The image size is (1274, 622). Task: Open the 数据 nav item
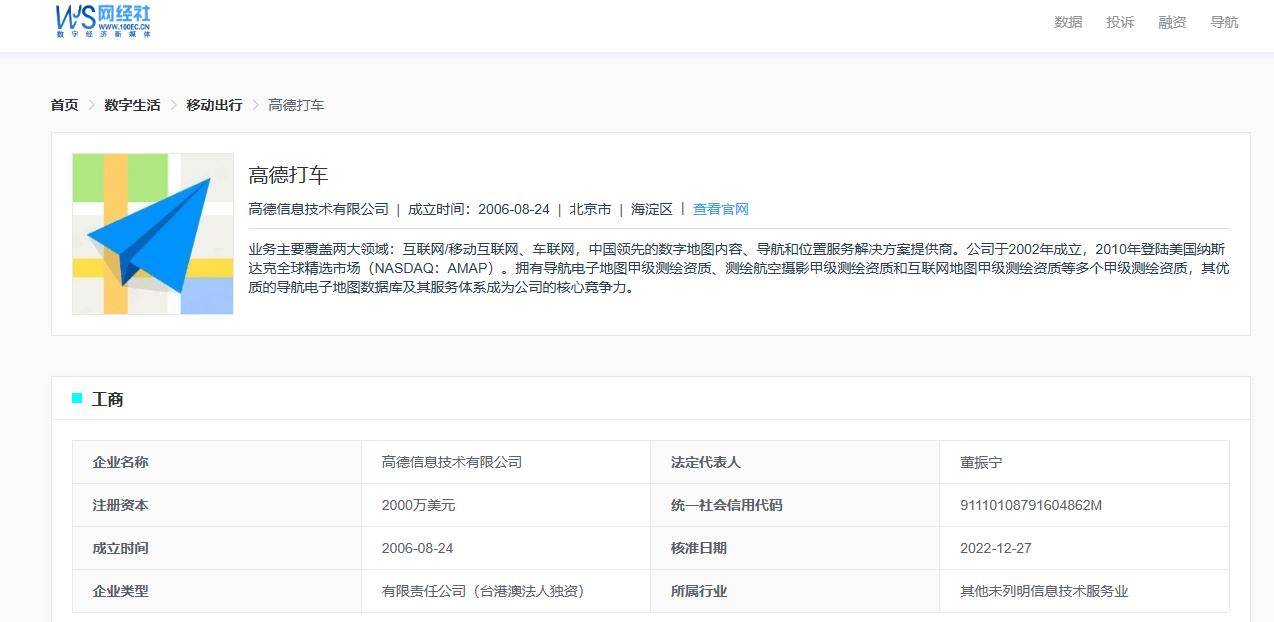pos(1068,22)
